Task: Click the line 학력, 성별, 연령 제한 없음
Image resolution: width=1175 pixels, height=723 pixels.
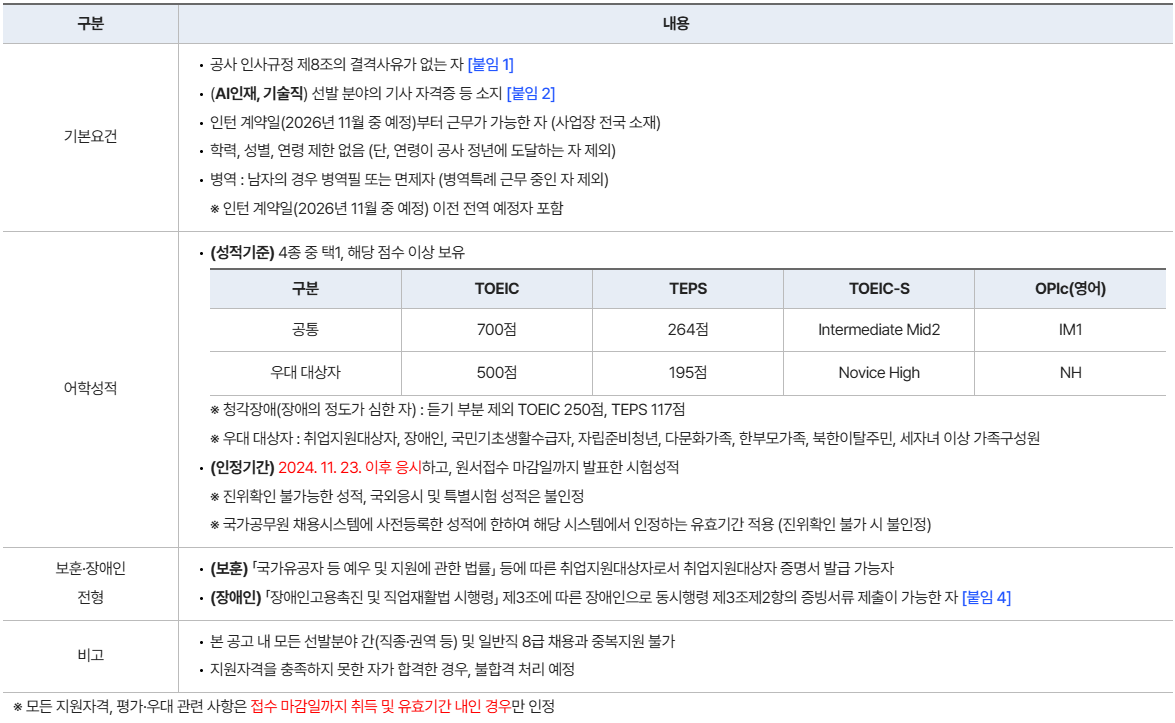Action: [x=412, y=151]
